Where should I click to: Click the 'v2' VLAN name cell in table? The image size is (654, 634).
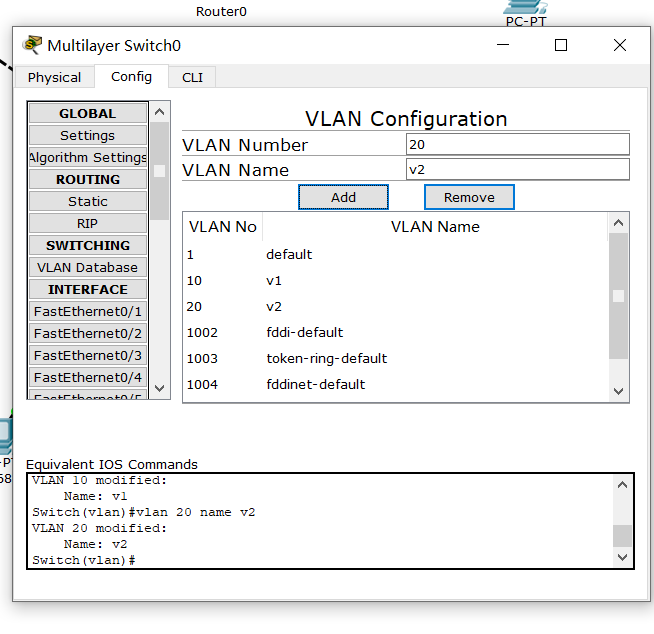tap(274, 307)
